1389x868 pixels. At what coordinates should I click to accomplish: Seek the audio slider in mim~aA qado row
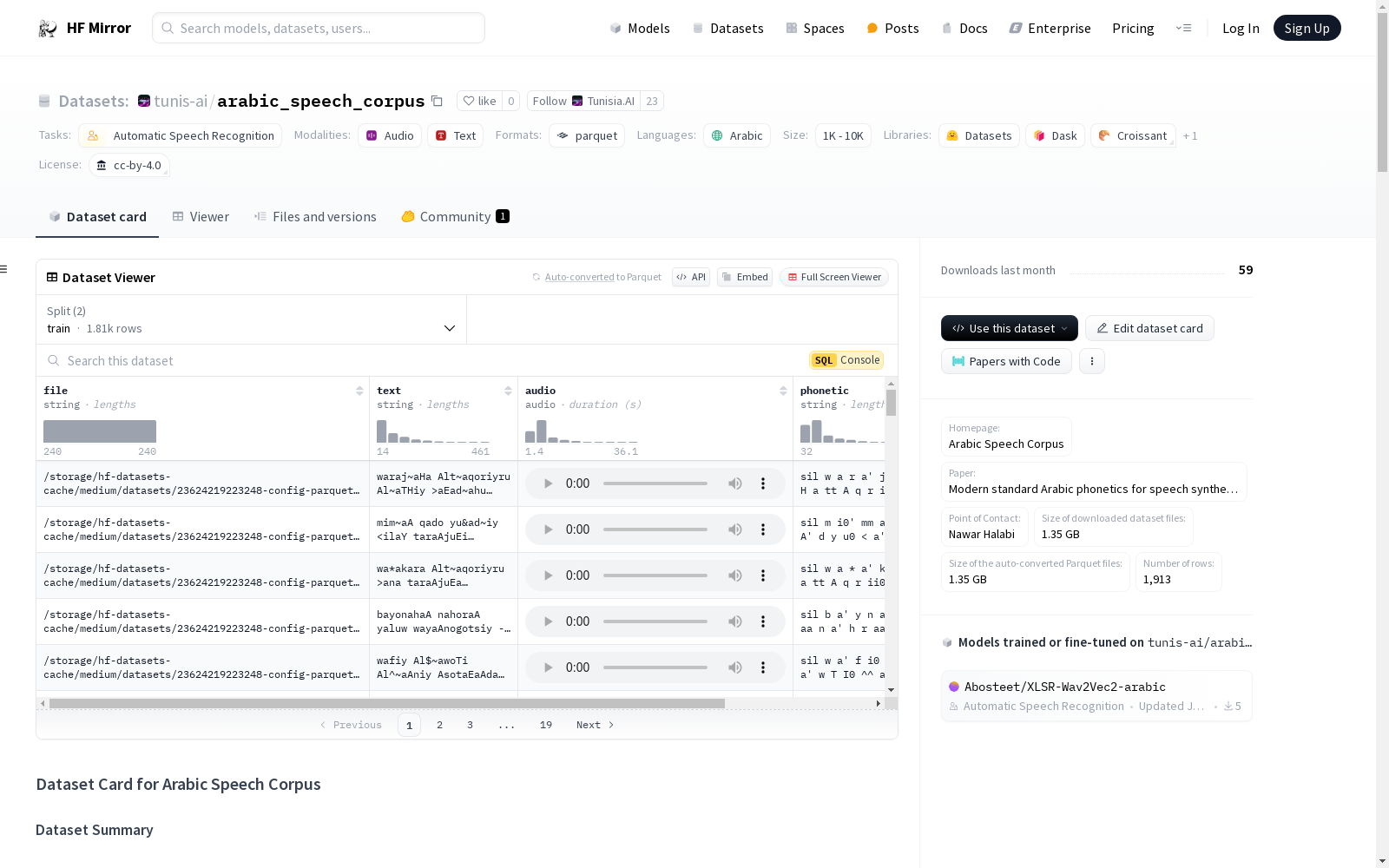pos(655,529)
